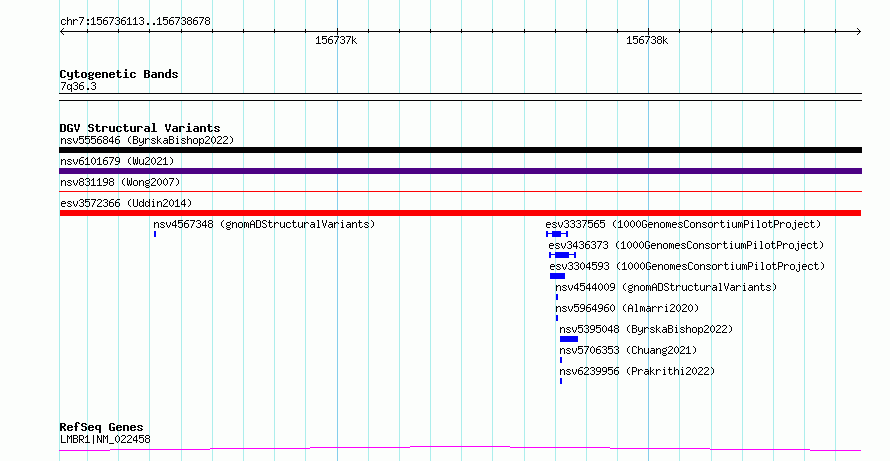Click the nsv5964960 blue tick marker
This screenshot has width=890, height=461.
(x=557, y=318)
